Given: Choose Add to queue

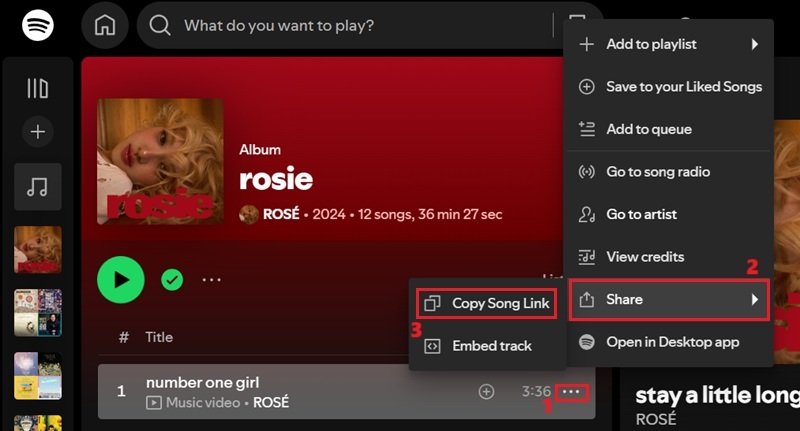Looking at the screenshot, I should tap(669, 129).
